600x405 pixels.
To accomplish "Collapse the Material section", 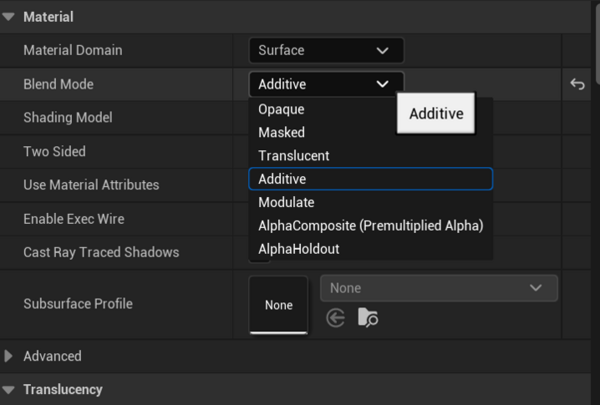I will [x=8, y=16].
